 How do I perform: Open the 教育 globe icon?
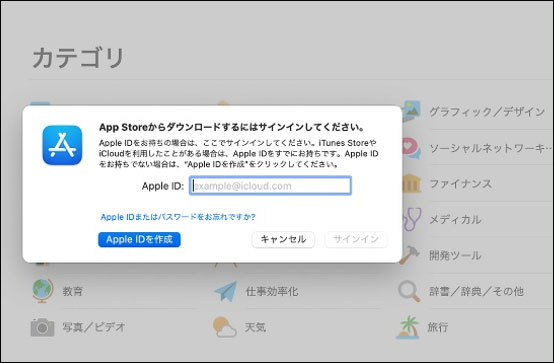(x=43, y=291)
